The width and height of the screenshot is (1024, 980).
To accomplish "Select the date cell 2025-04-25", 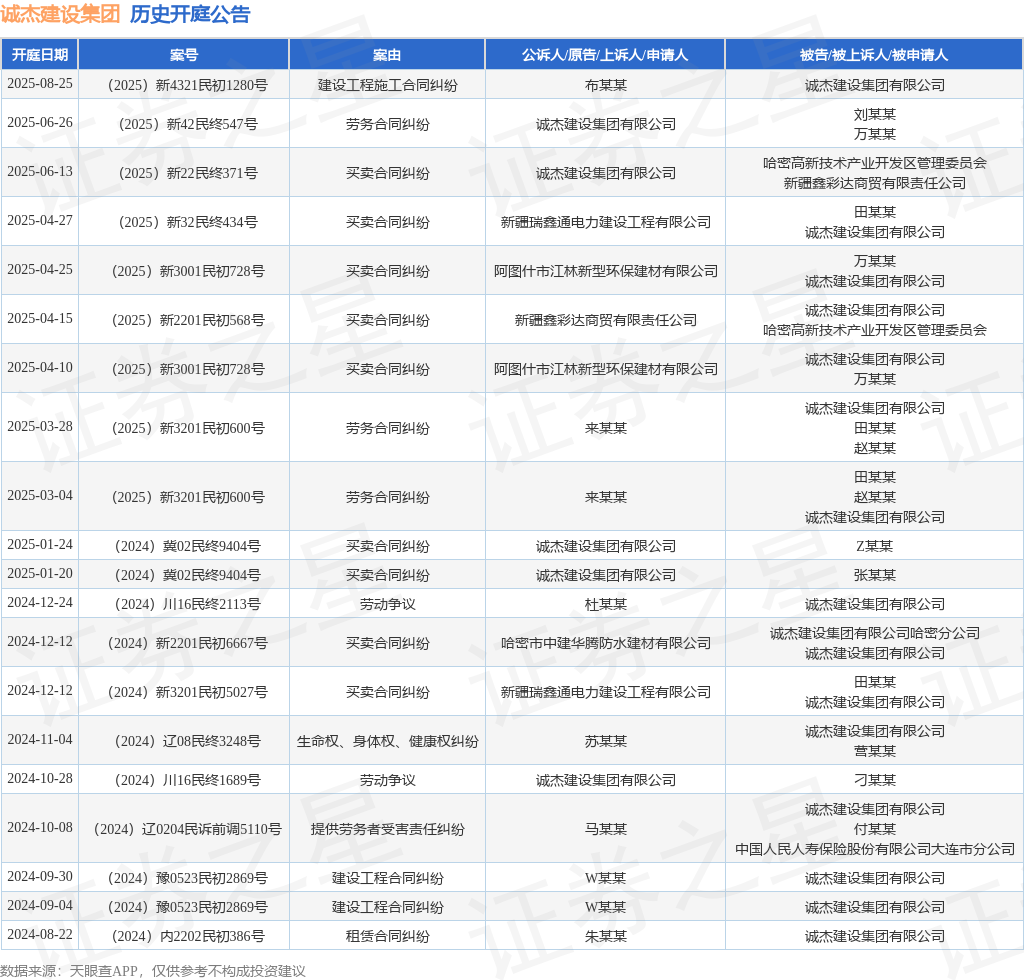I will click(x=40, y=270).
